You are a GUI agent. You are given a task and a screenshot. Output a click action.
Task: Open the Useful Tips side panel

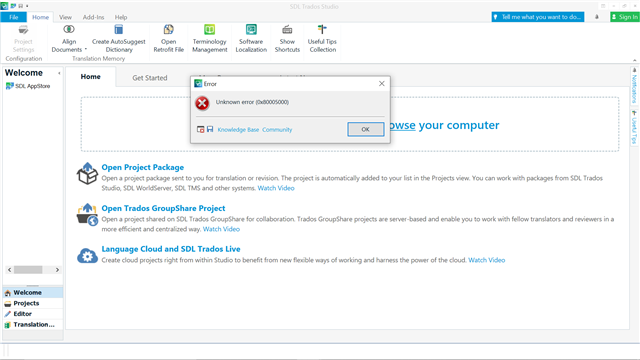[634, 127]
